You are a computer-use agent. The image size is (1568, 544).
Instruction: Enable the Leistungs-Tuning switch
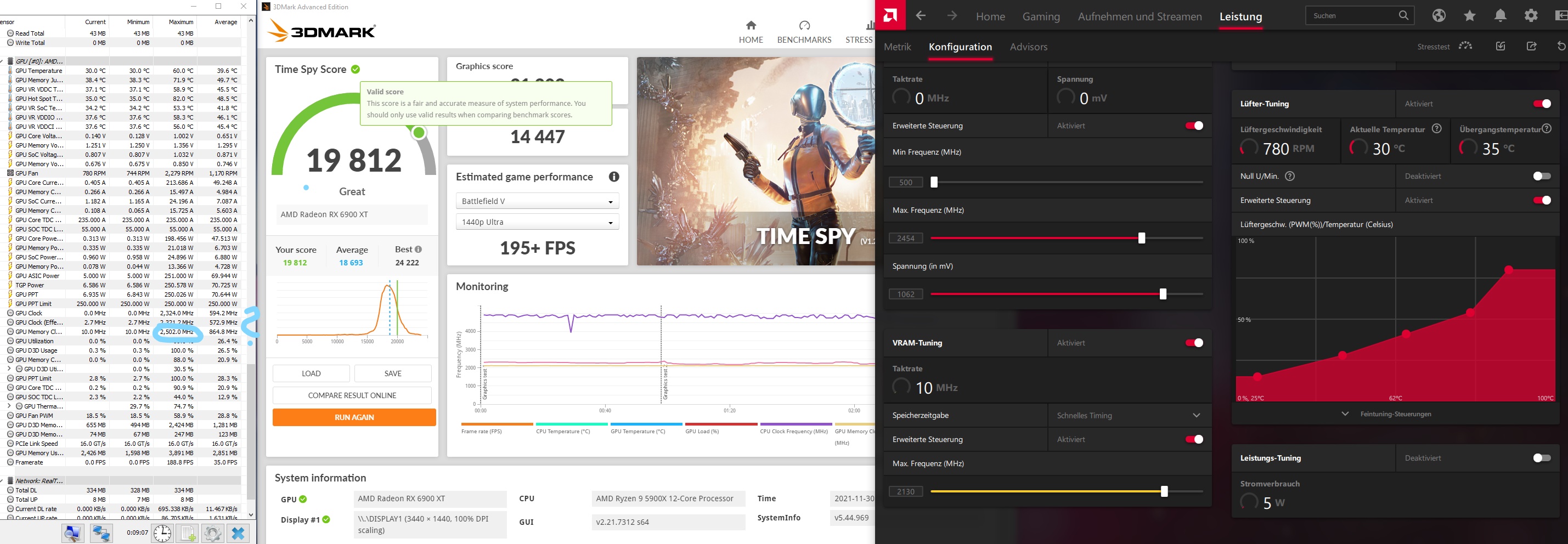[1542, 457]
